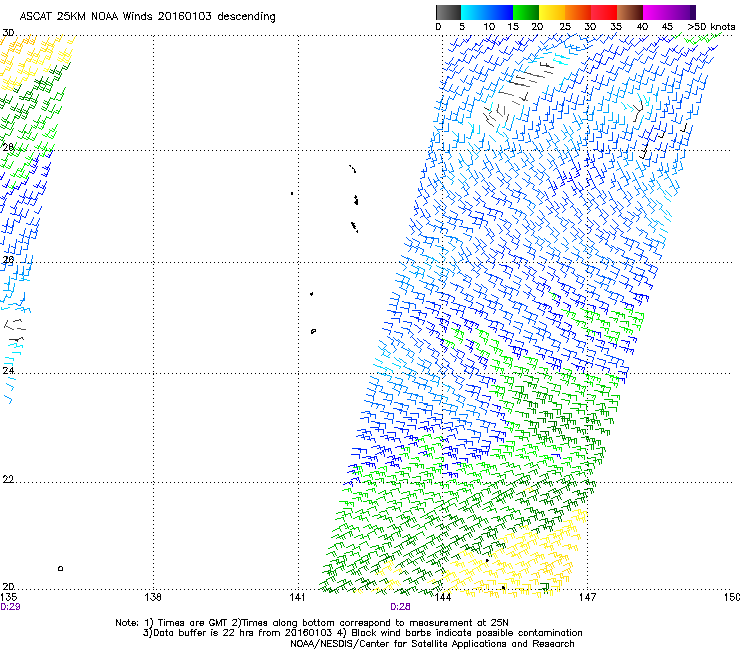Click the longitude label '141'
Image resolution: width=740 pixels, height=650 pixels.
[x=297, y=598]
